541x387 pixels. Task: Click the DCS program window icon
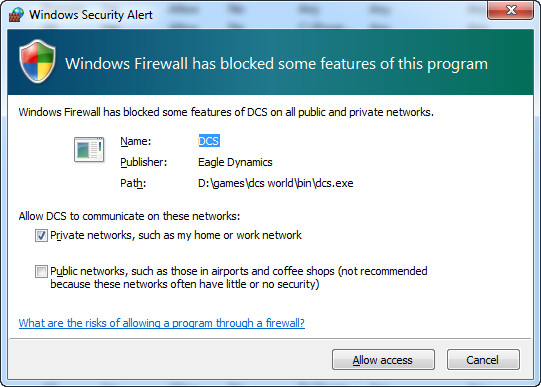(89, 149)
